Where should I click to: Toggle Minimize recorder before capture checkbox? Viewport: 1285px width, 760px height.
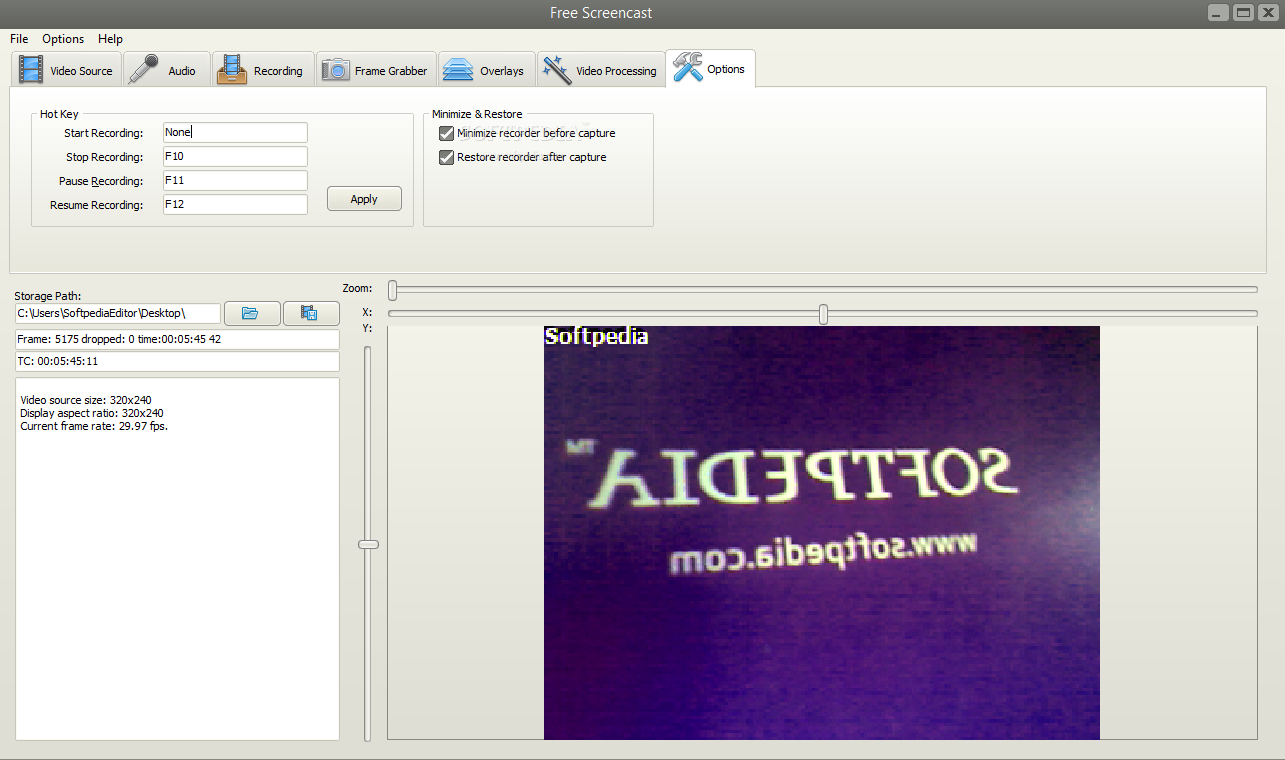pos(447,133)
